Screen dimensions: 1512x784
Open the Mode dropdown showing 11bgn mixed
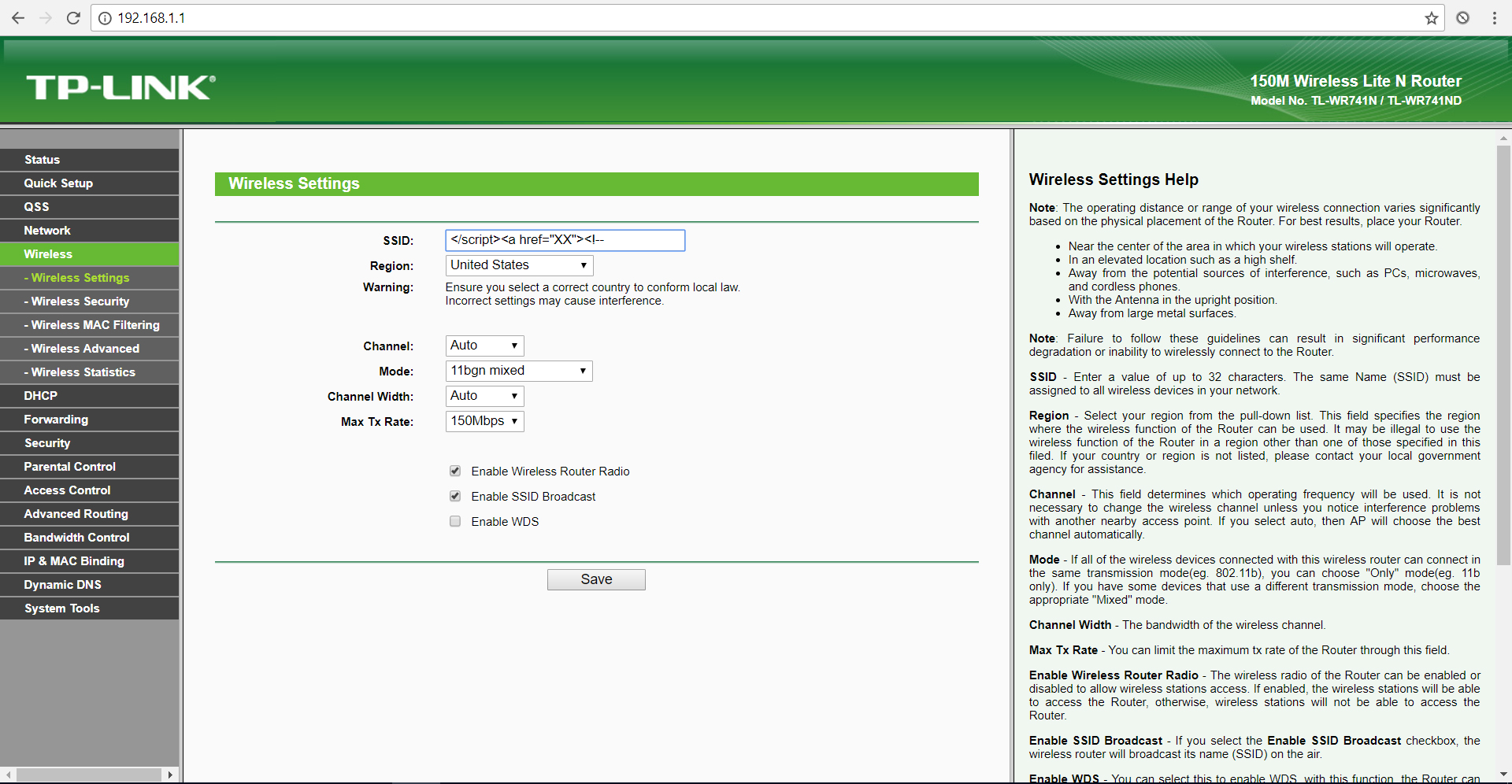pos(519,371)
